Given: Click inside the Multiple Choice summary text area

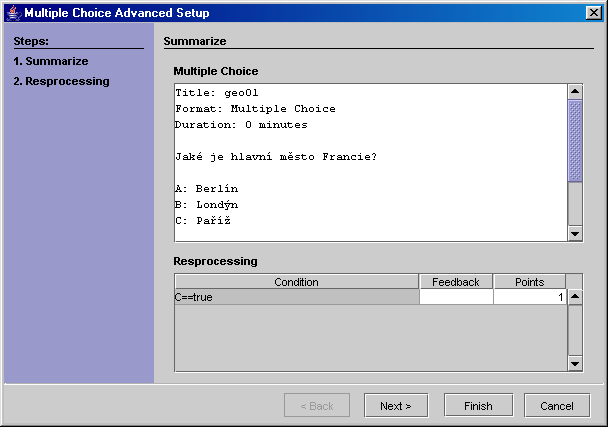Looking at the screenshot, I should (x=371, y=163).
